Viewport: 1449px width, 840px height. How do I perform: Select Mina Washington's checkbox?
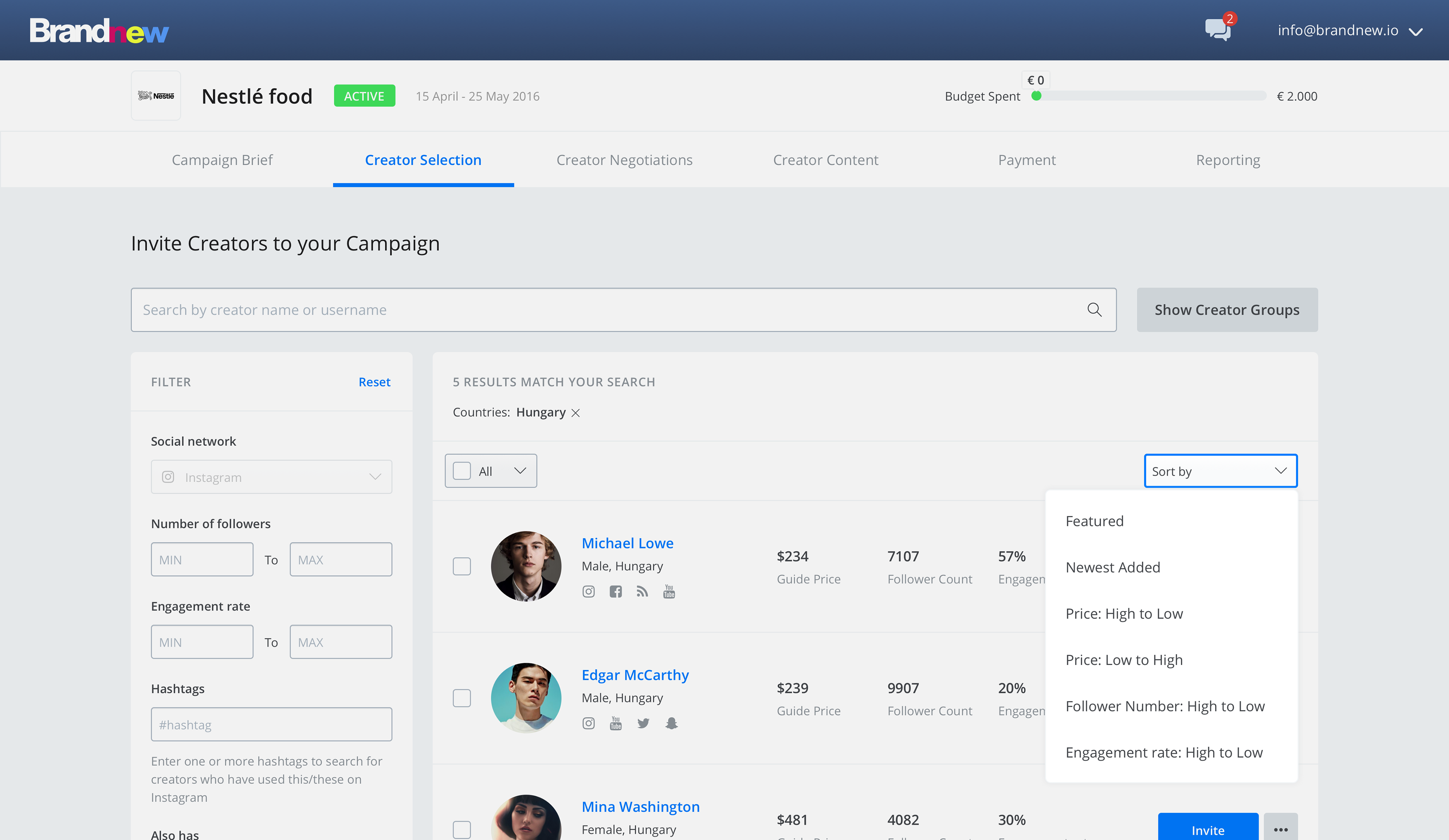point(462,830)
